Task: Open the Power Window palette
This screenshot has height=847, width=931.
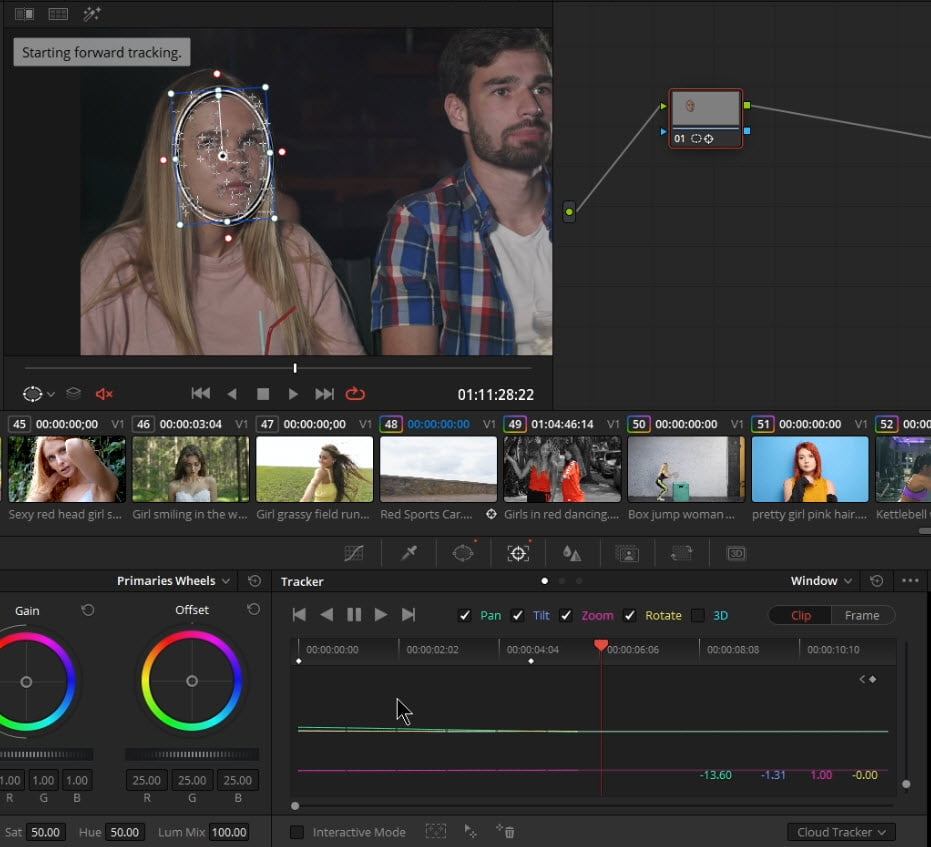Action: click(x=463, y=553)
